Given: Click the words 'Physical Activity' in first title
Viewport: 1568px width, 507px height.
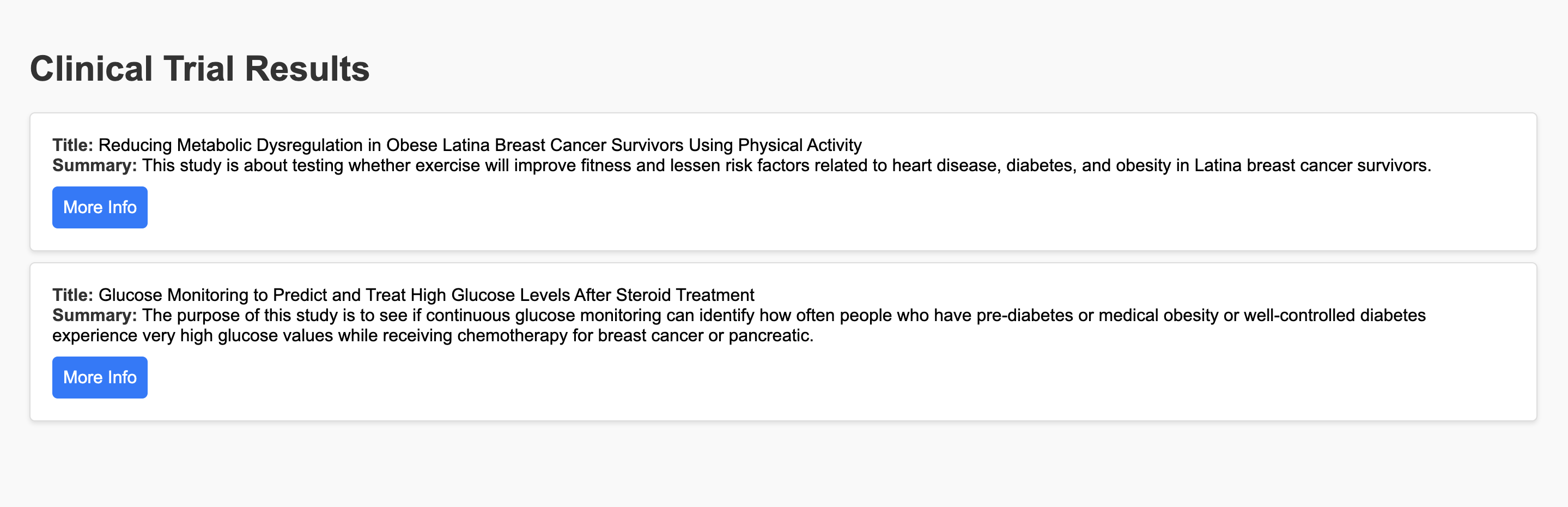Looking at the screenshot, I should 800,145.
